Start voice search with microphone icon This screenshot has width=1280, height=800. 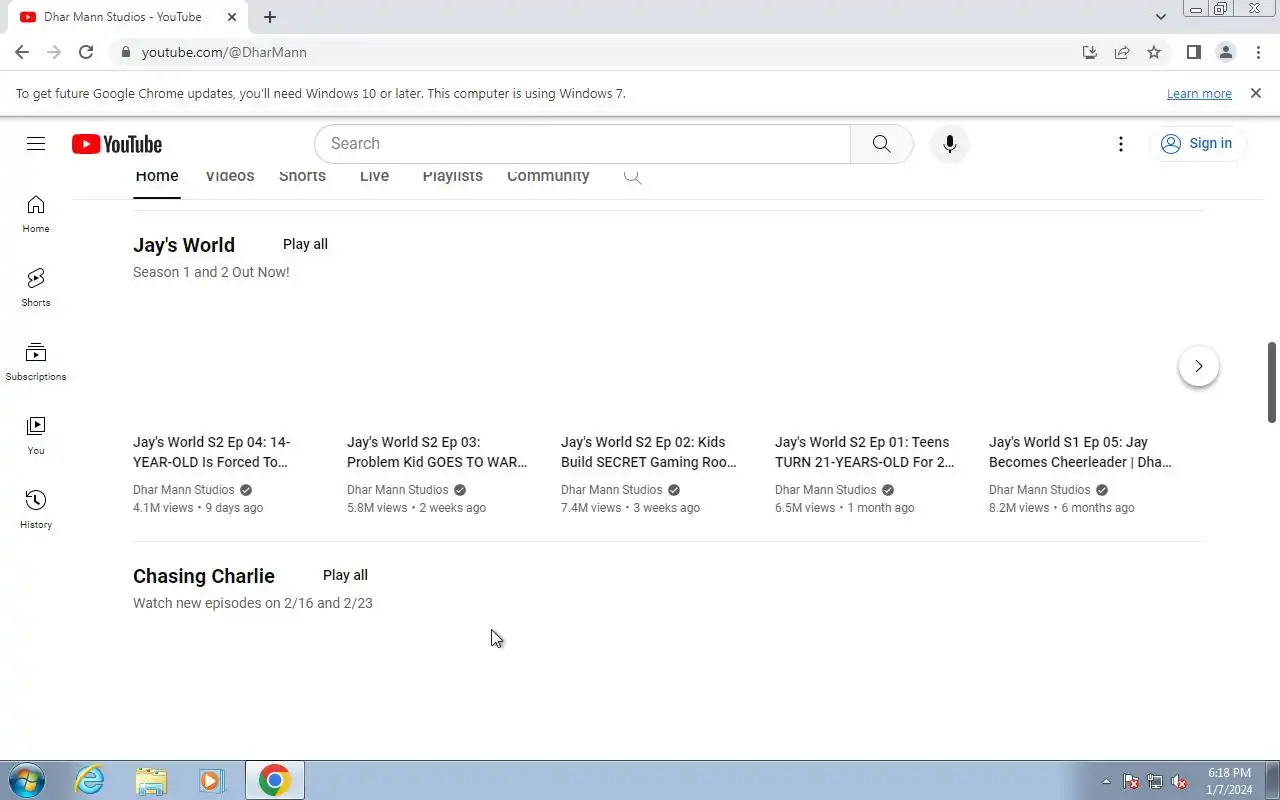coord(950,144)
